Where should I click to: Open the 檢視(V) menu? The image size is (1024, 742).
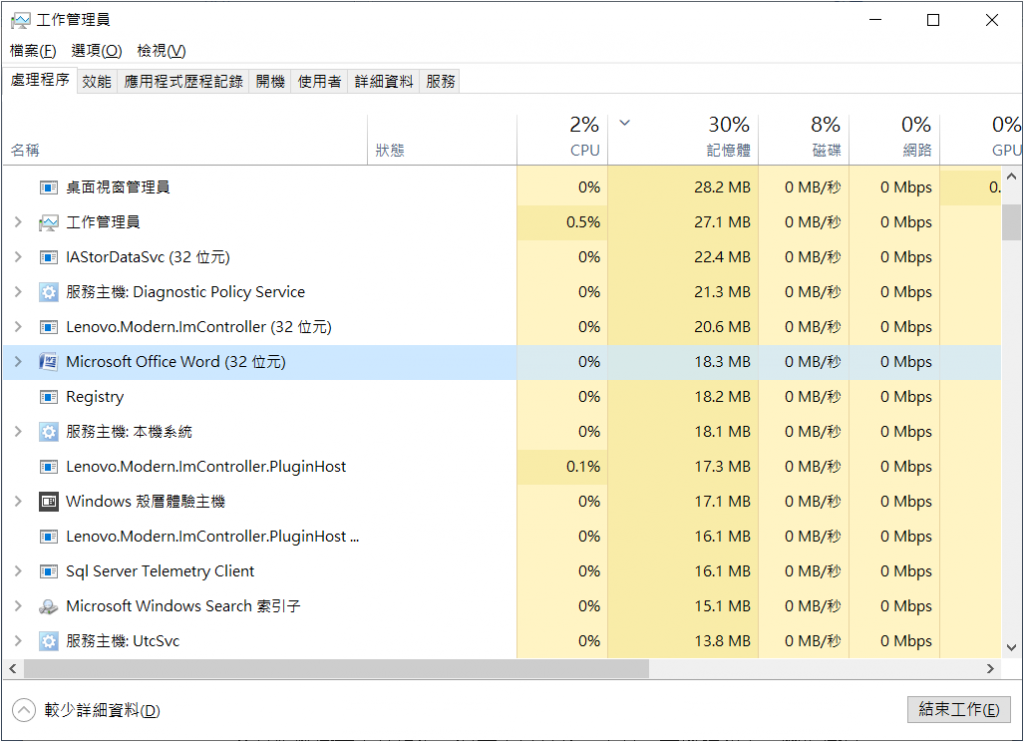(x=161, y=51)
